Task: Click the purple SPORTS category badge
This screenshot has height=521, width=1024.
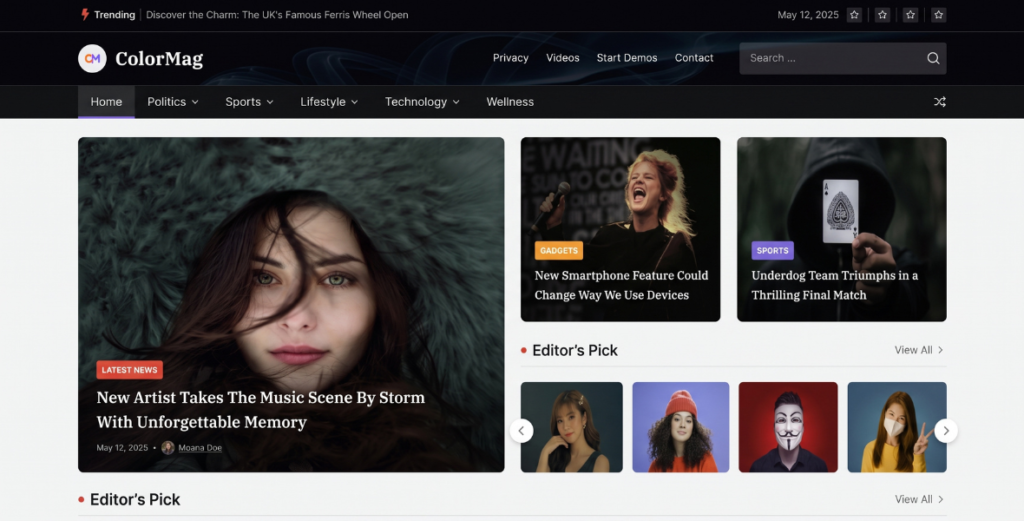Action: (x=773, y=251)
